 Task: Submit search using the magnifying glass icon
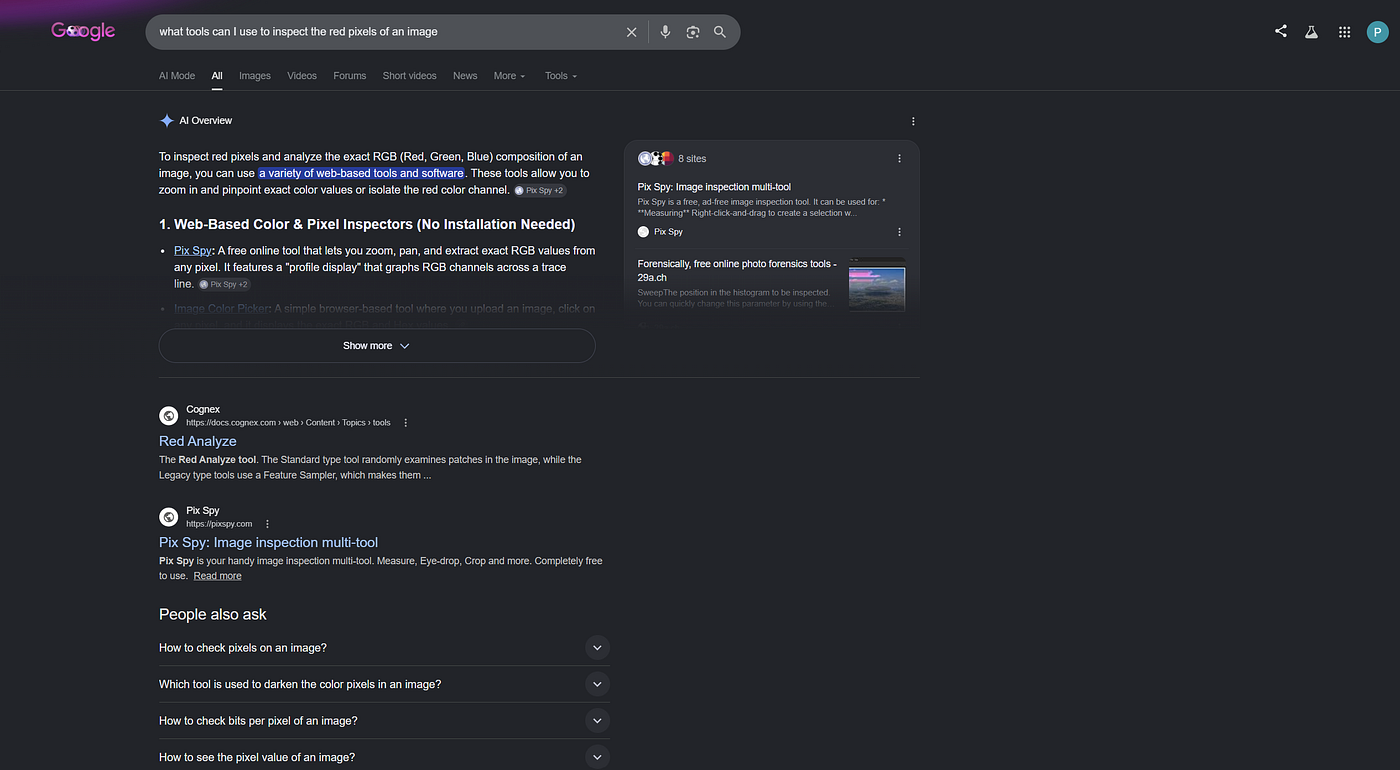[x=720, y=32]
